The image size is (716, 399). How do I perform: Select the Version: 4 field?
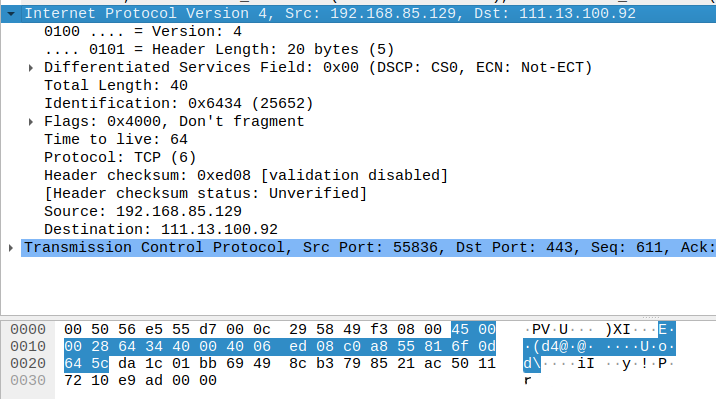[143, 32]
